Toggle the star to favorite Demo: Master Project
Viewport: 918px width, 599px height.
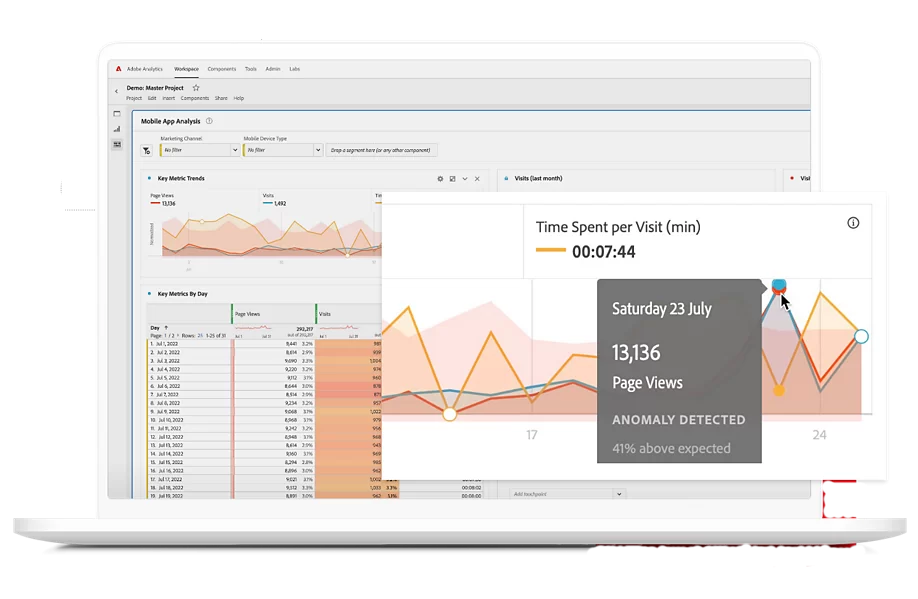click(196, 88)
